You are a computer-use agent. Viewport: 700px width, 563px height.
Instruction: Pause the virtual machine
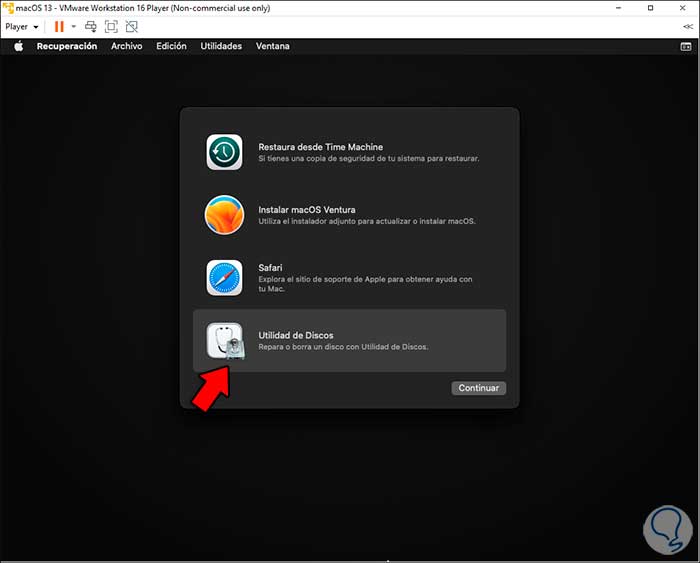coord(59,27)
